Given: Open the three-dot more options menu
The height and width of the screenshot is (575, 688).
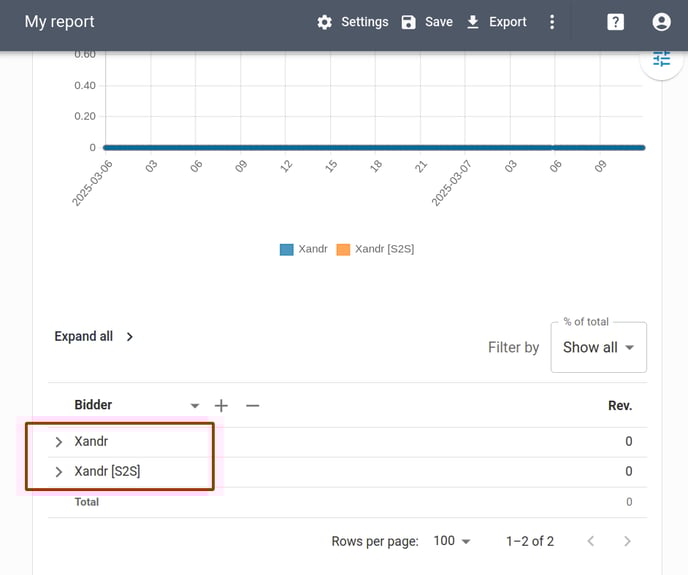Looking at the screenshot, I should [552, 22].
